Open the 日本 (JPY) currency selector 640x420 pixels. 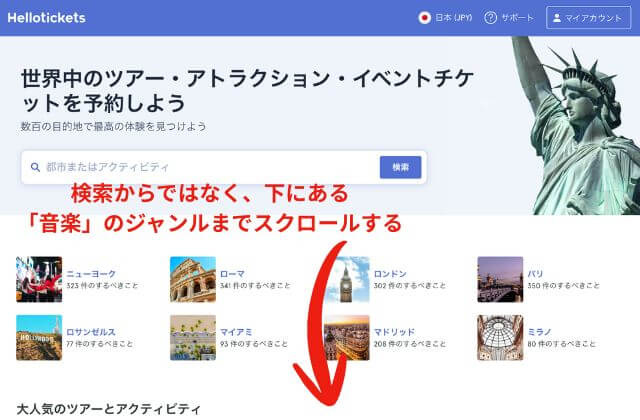(445, 18)
